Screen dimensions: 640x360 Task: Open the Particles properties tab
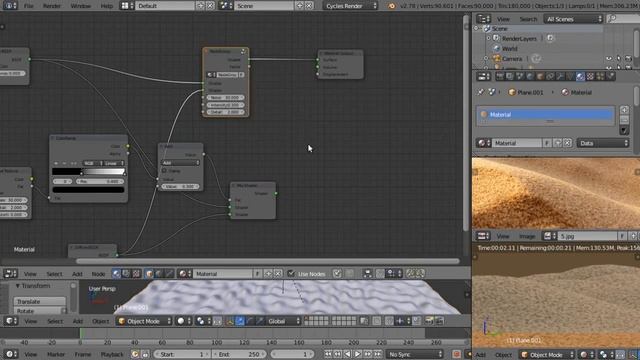[600, 76]
